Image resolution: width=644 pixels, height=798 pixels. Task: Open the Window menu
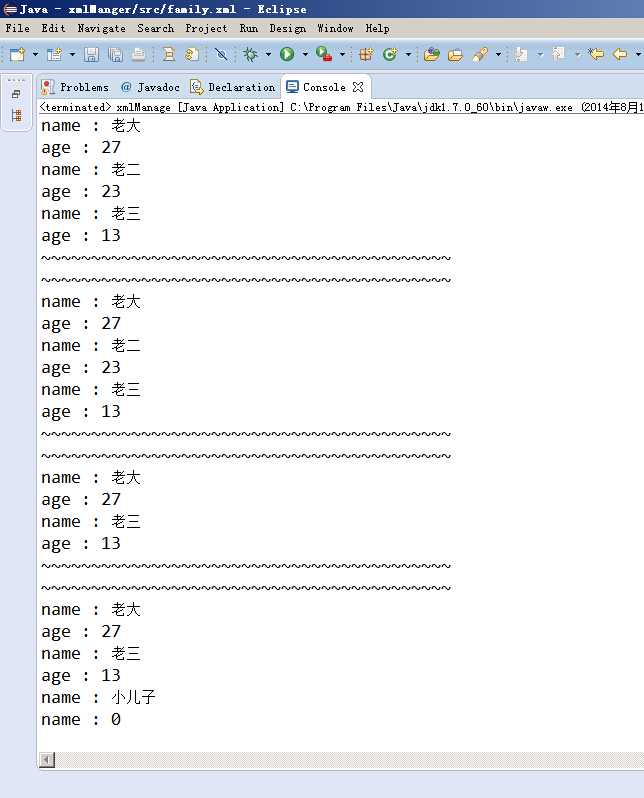pos(335,28)
